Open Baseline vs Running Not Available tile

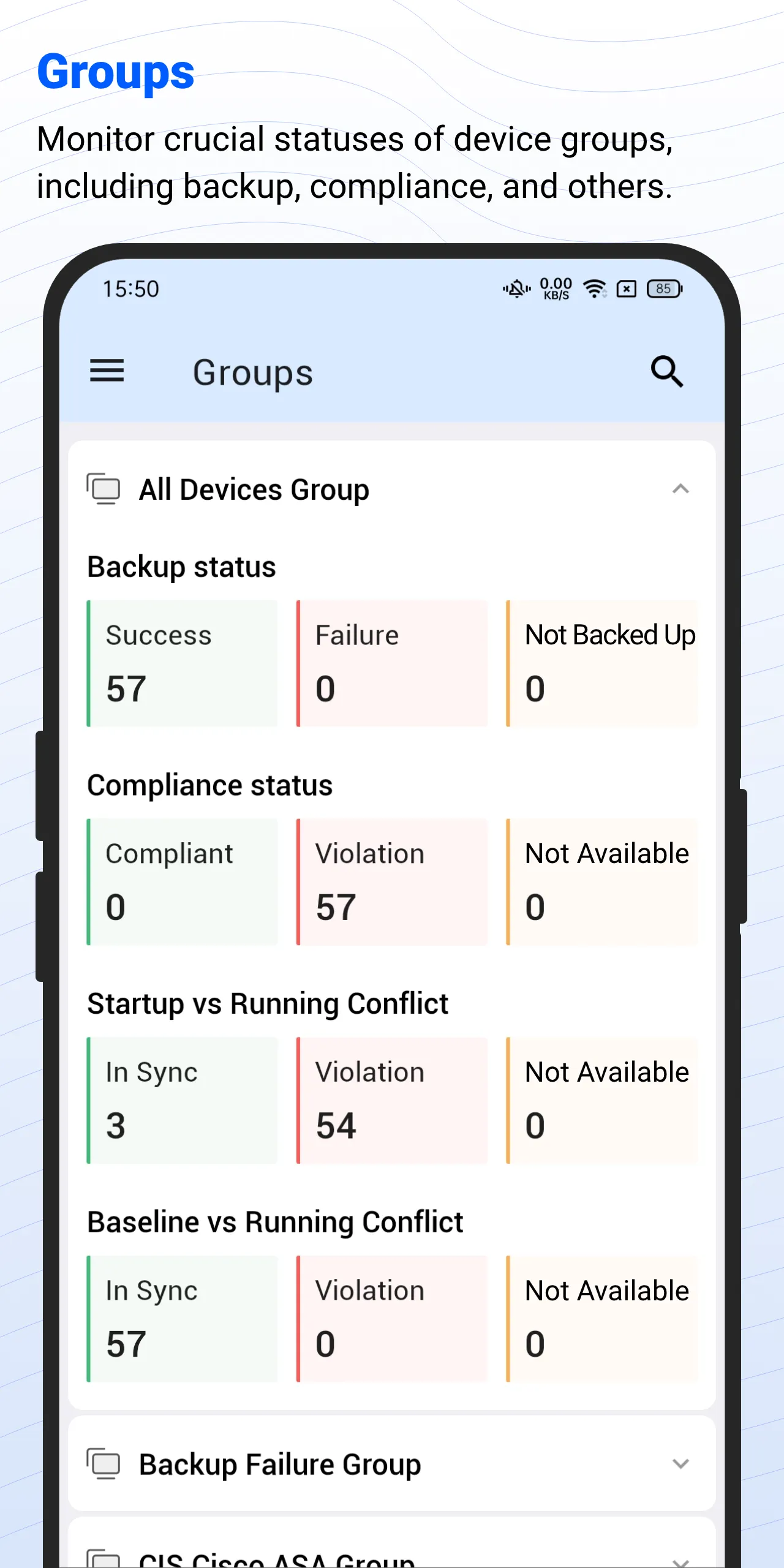coord(602,1319)
